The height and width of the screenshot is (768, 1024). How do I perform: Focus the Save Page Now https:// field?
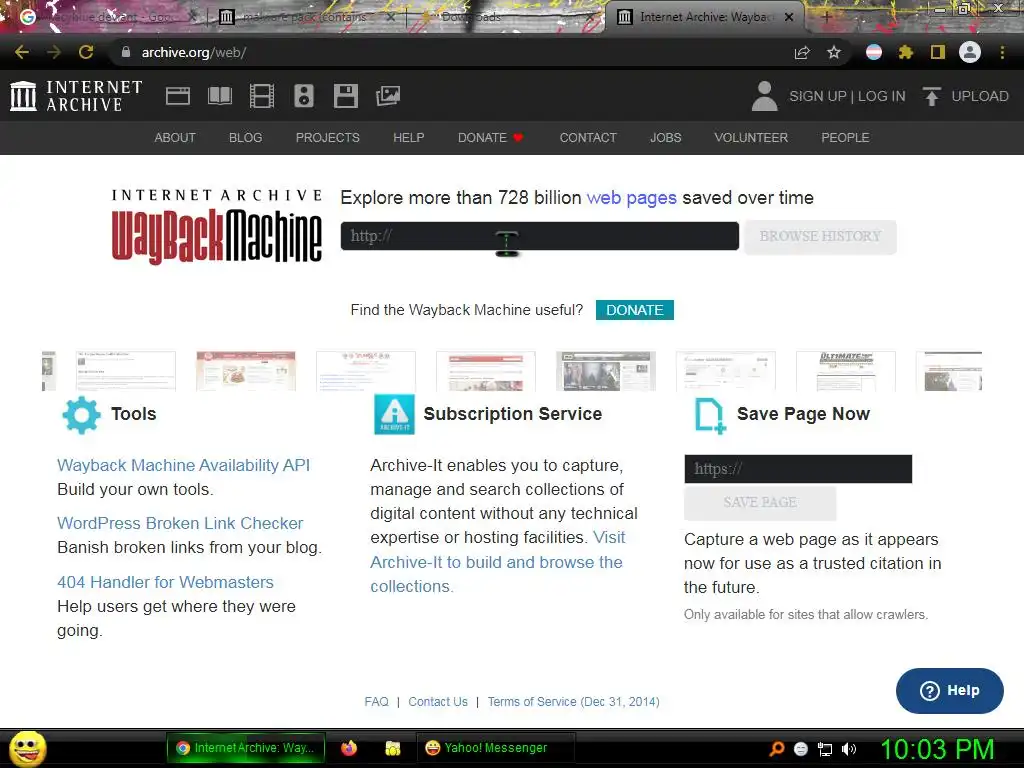click(x=798, y=469)
